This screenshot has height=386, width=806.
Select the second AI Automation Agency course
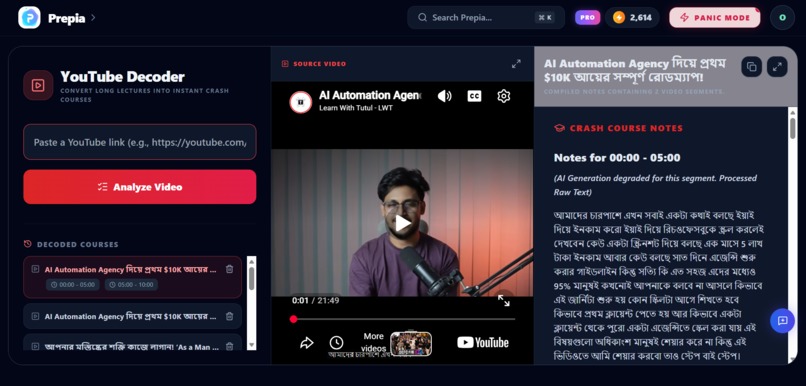(133, 316)
